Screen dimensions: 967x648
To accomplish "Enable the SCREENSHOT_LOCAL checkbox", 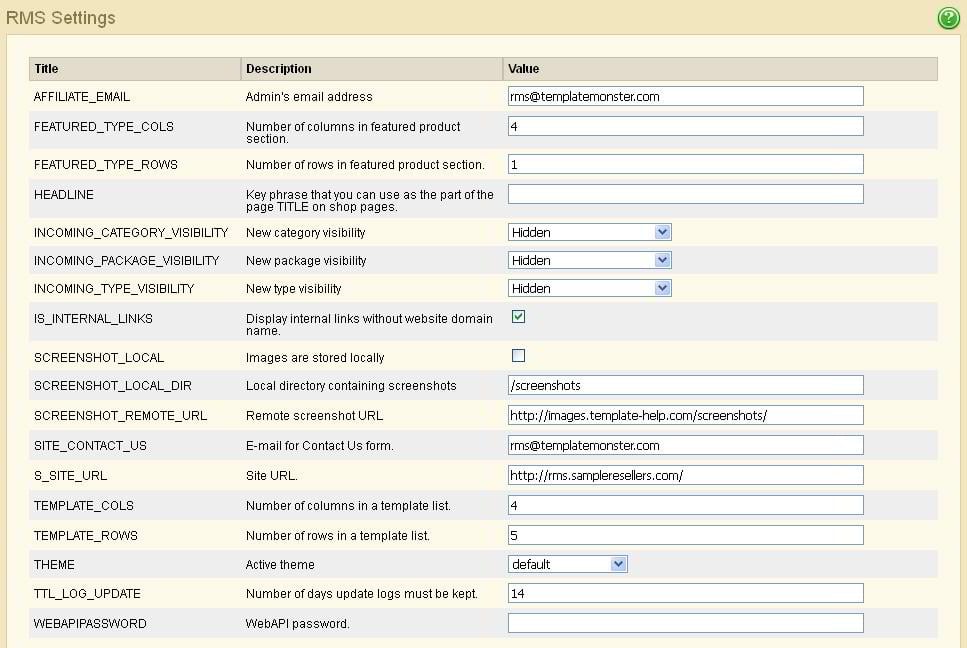I will click(x=518, y=356).
